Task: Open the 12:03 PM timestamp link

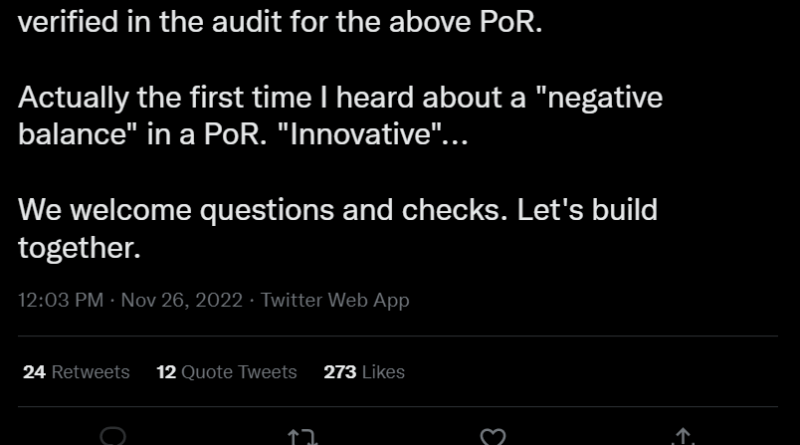Action: 60,300
